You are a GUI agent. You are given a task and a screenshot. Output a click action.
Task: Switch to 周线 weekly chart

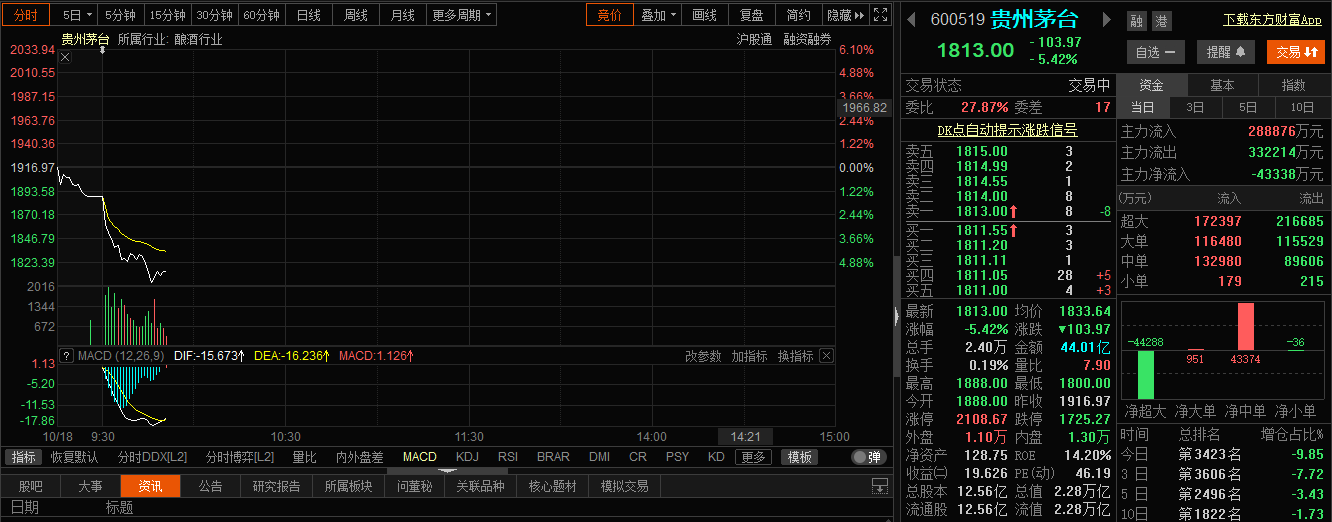pyautogui.click(x=356, y=15)
